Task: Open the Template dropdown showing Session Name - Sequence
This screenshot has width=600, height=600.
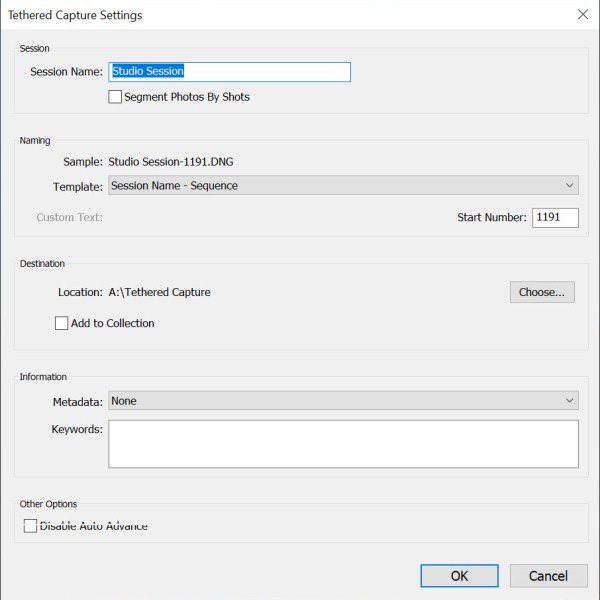Action: click(x=343, y=185)
